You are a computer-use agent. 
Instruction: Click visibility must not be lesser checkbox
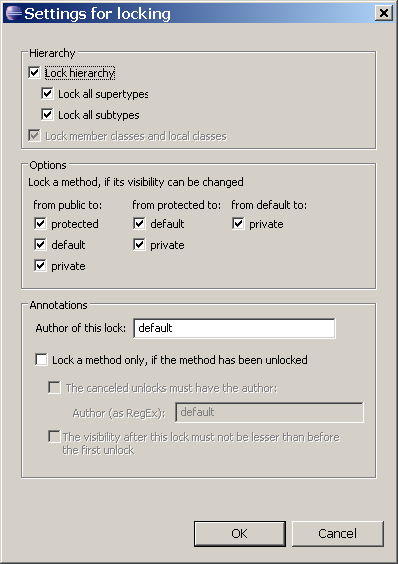point(54,437)
